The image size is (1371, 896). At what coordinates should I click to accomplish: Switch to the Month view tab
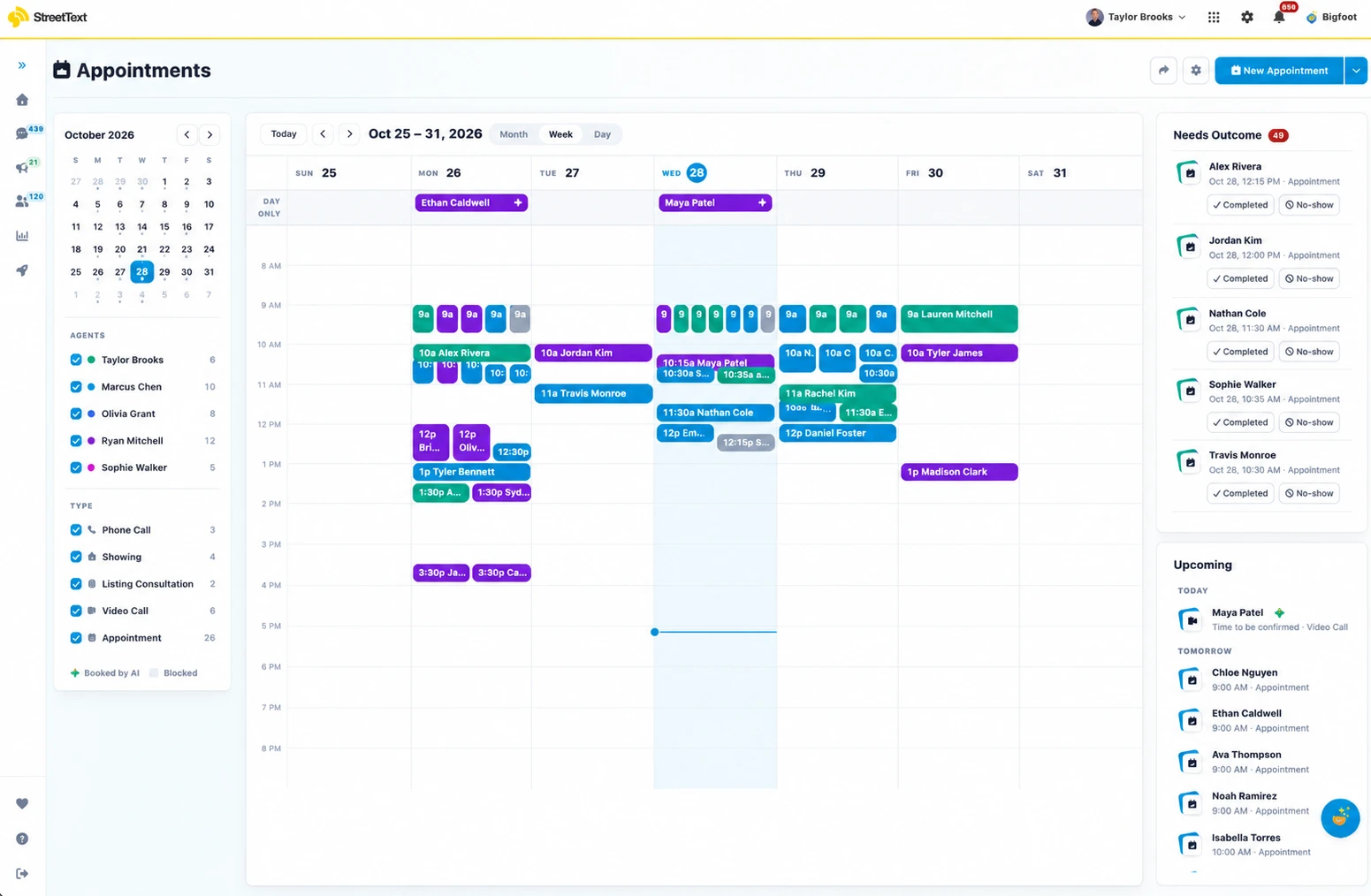point(514,134)
